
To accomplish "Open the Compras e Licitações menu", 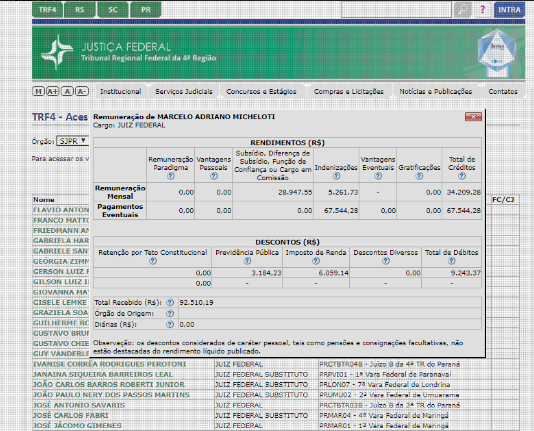I will pos(349,92).
